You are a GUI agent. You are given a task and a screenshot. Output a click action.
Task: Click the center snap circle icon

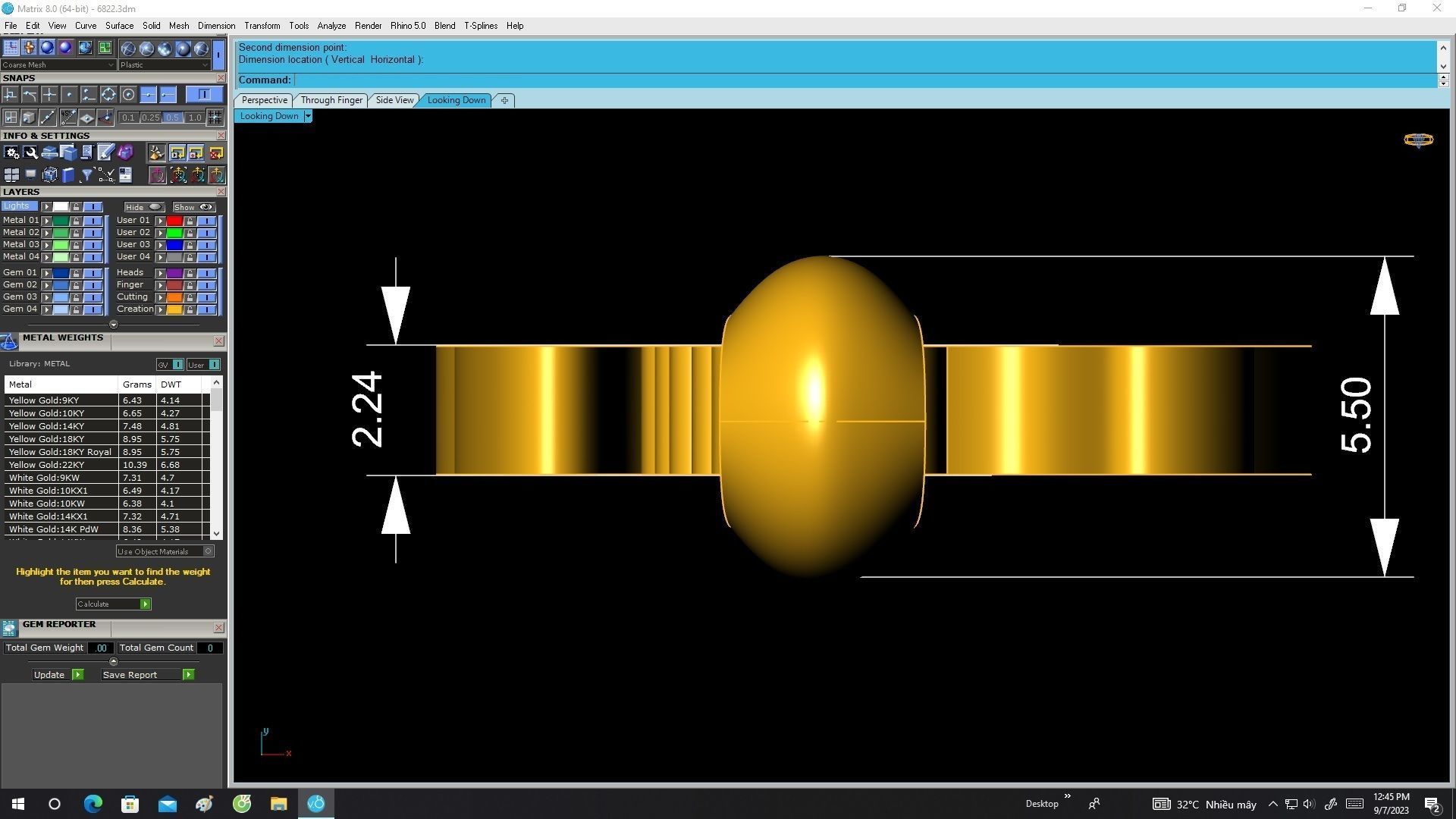128,94
